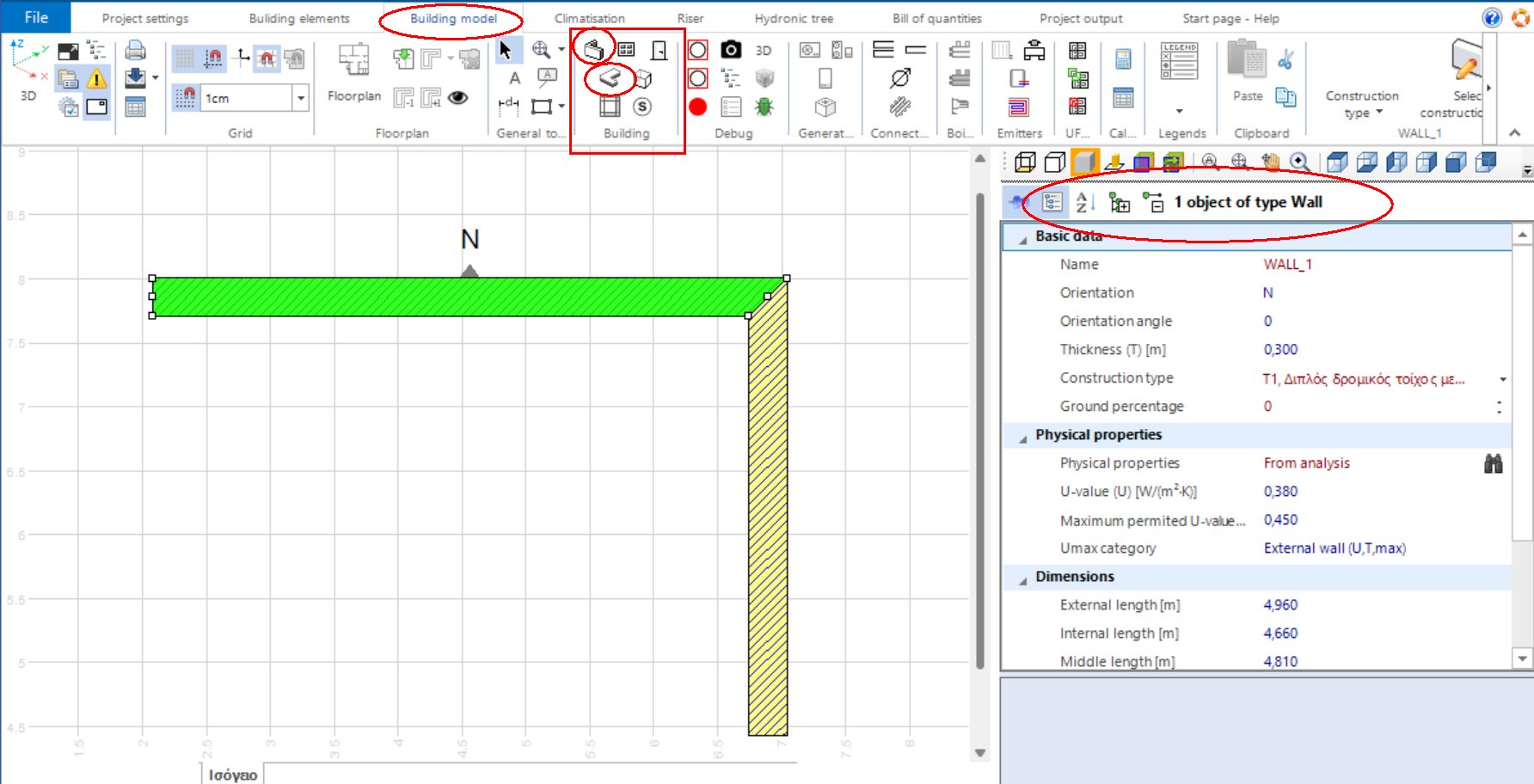The height and width of the screenshot is (784, 1534).
Task: Toggle the highlighted gray cube view mode
Action: [x=1086, y=162]
